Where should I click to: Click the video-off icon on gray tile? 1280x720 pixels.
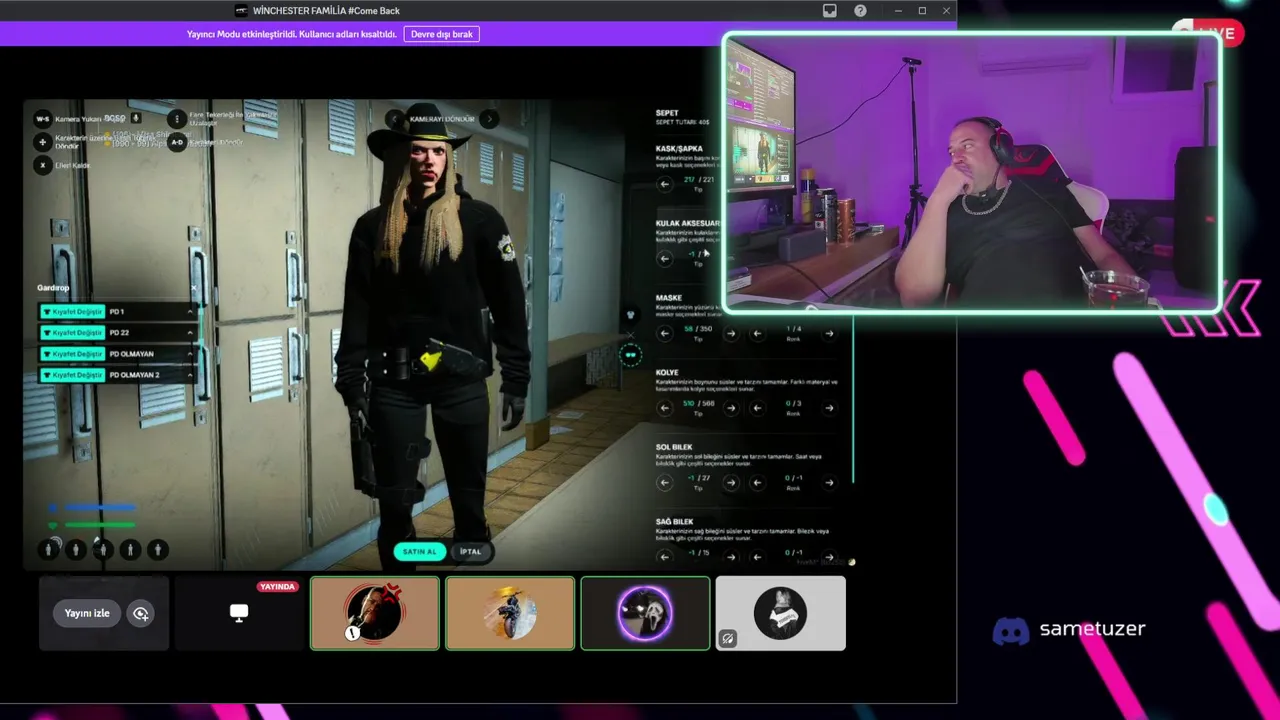[x=727, y=639]
